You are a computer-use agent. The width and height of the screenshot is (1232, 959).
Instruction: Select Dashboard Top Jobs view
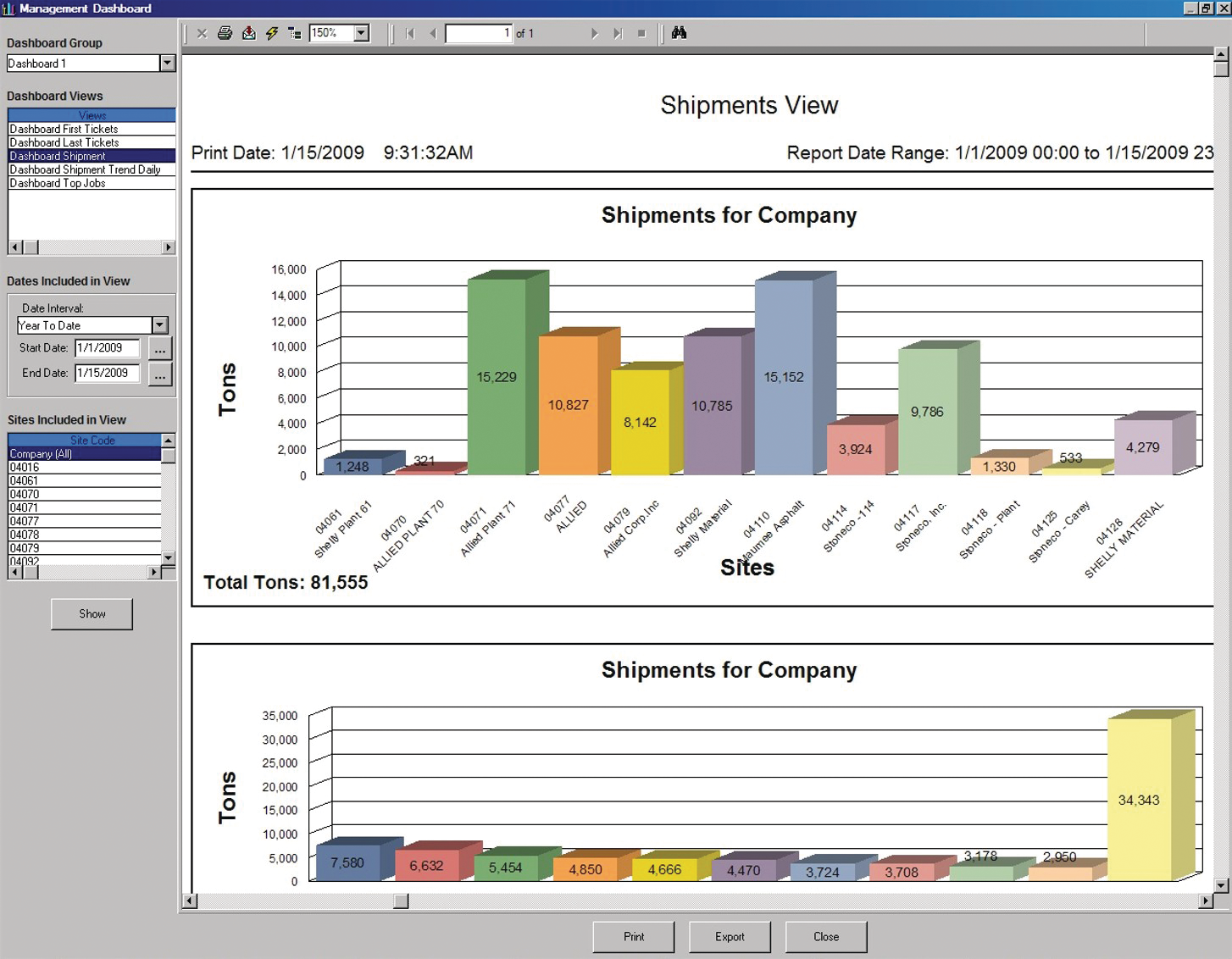tap(92, 183)
